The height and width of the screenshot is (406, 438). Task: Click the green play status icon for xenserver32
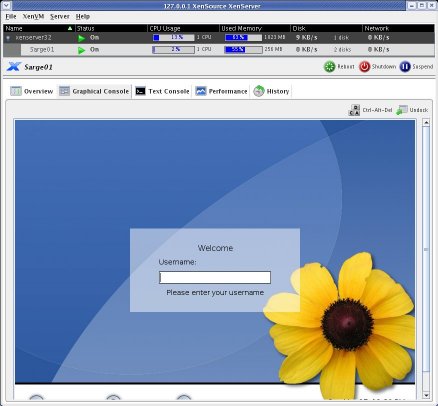pos(81,38)
